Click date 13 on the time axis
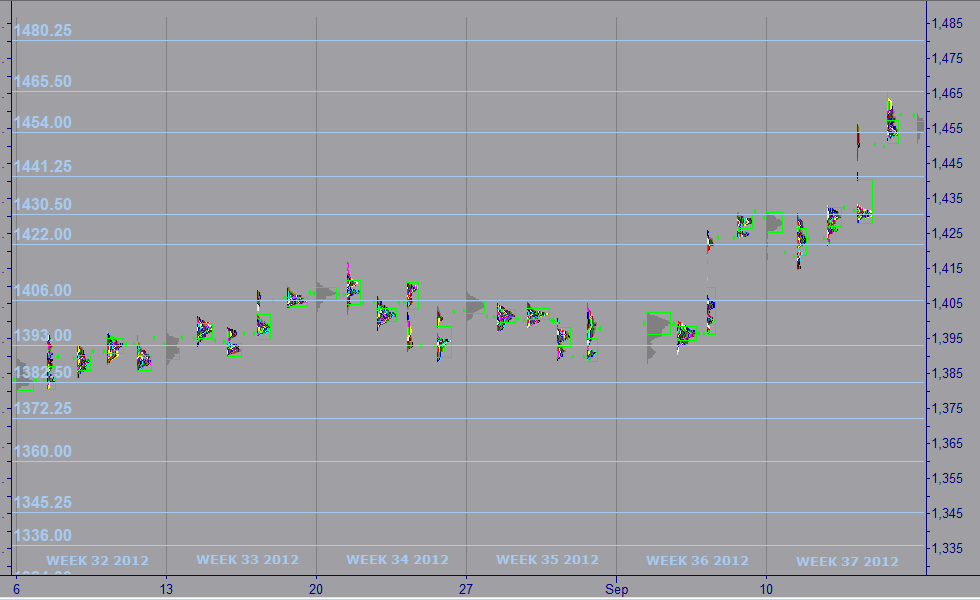Viewport: 980px width, 600px height. click(x=166, y=580)
